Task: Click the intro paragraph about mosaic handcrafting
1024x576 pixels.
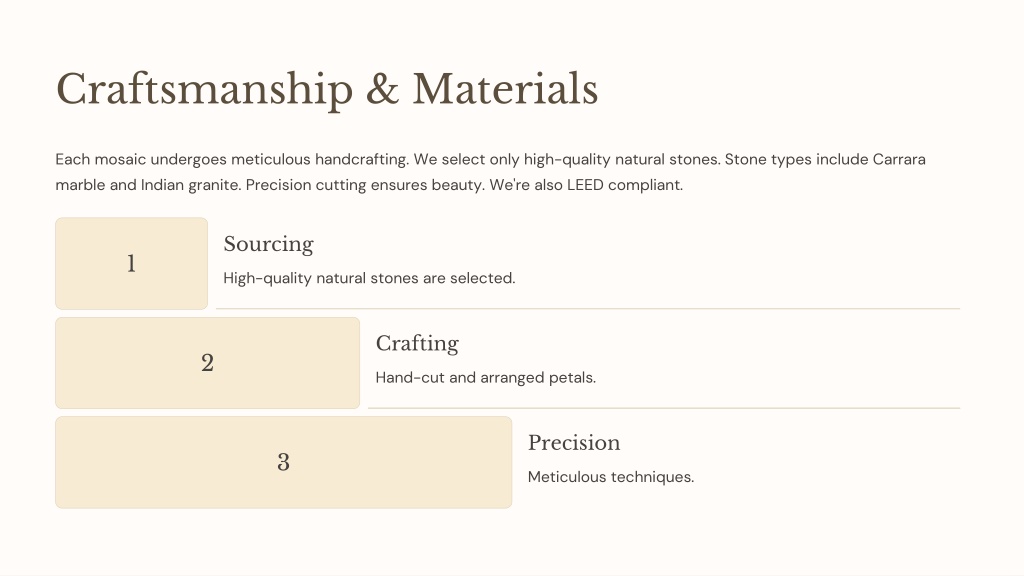Action: 490,172
